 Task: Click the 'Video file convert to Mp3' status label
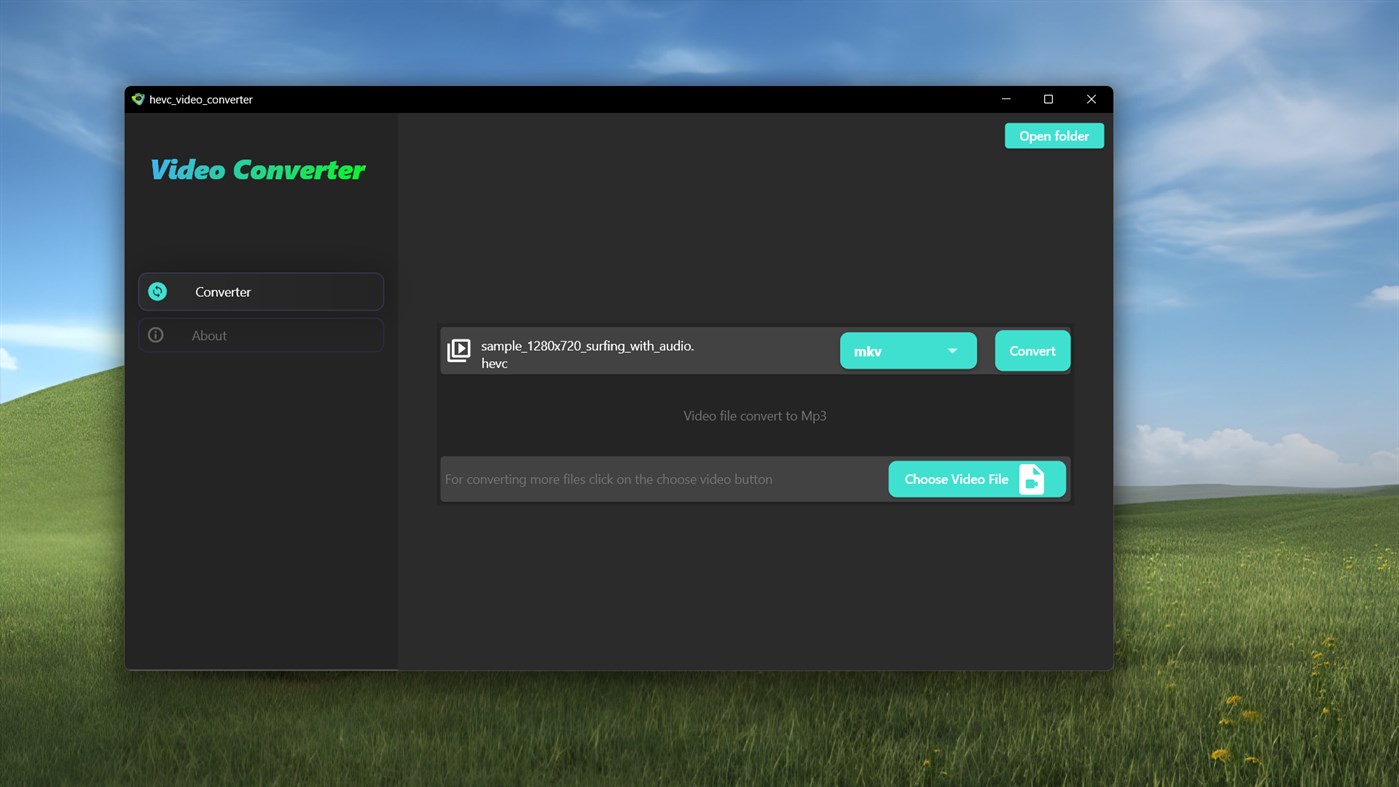[x=754, y=415]
